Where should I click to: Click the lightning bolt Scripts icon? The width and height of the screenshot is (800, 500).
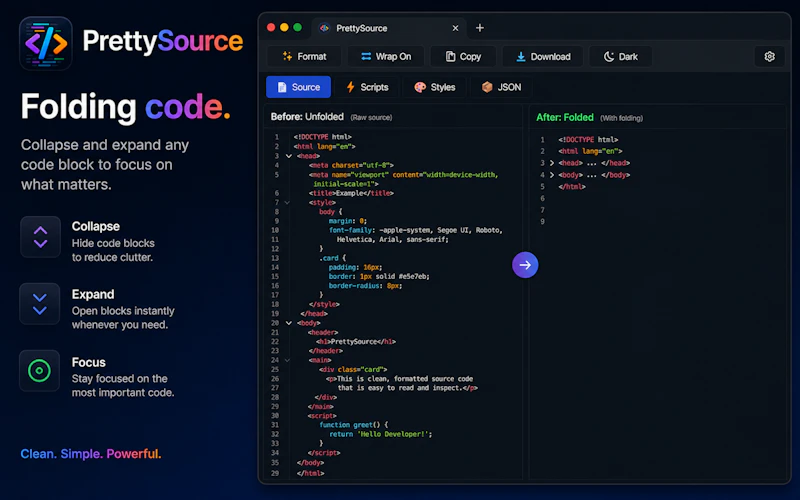click(x=351, y=87)
